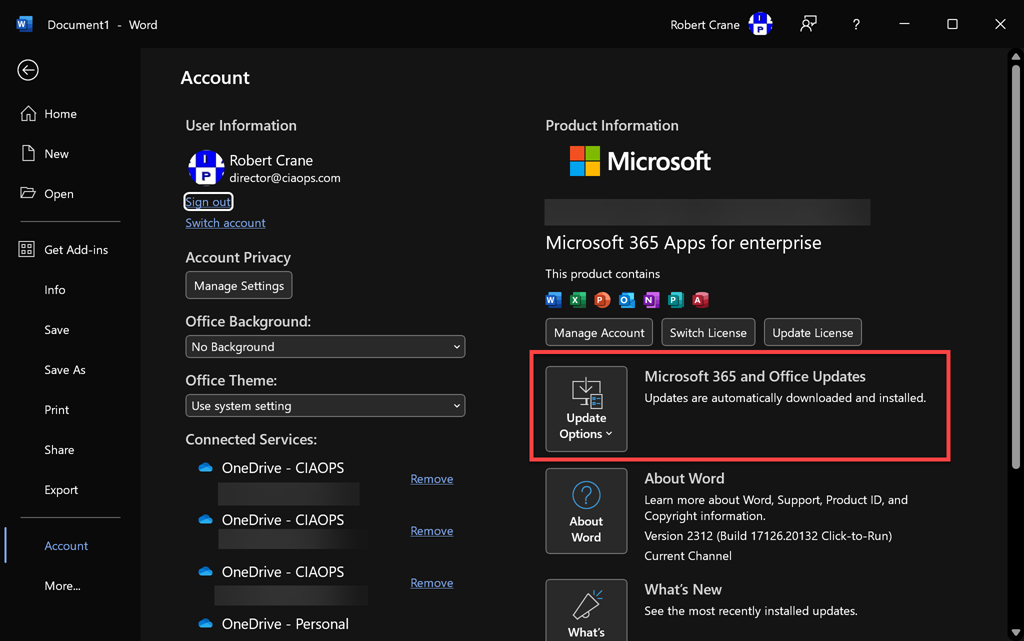This screenshot has width=1024, height=641.
Task: Click the Word app icon in title bar
Action: 24,24
